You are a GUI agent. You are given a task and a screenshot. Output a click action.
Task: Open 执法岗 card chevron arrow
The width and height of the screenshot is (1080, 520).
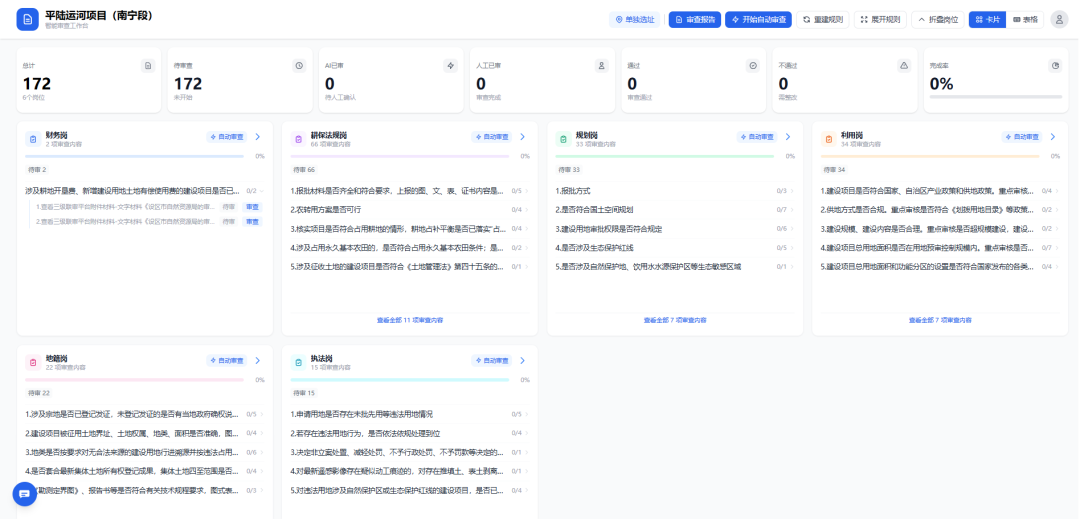coord(522,360)
